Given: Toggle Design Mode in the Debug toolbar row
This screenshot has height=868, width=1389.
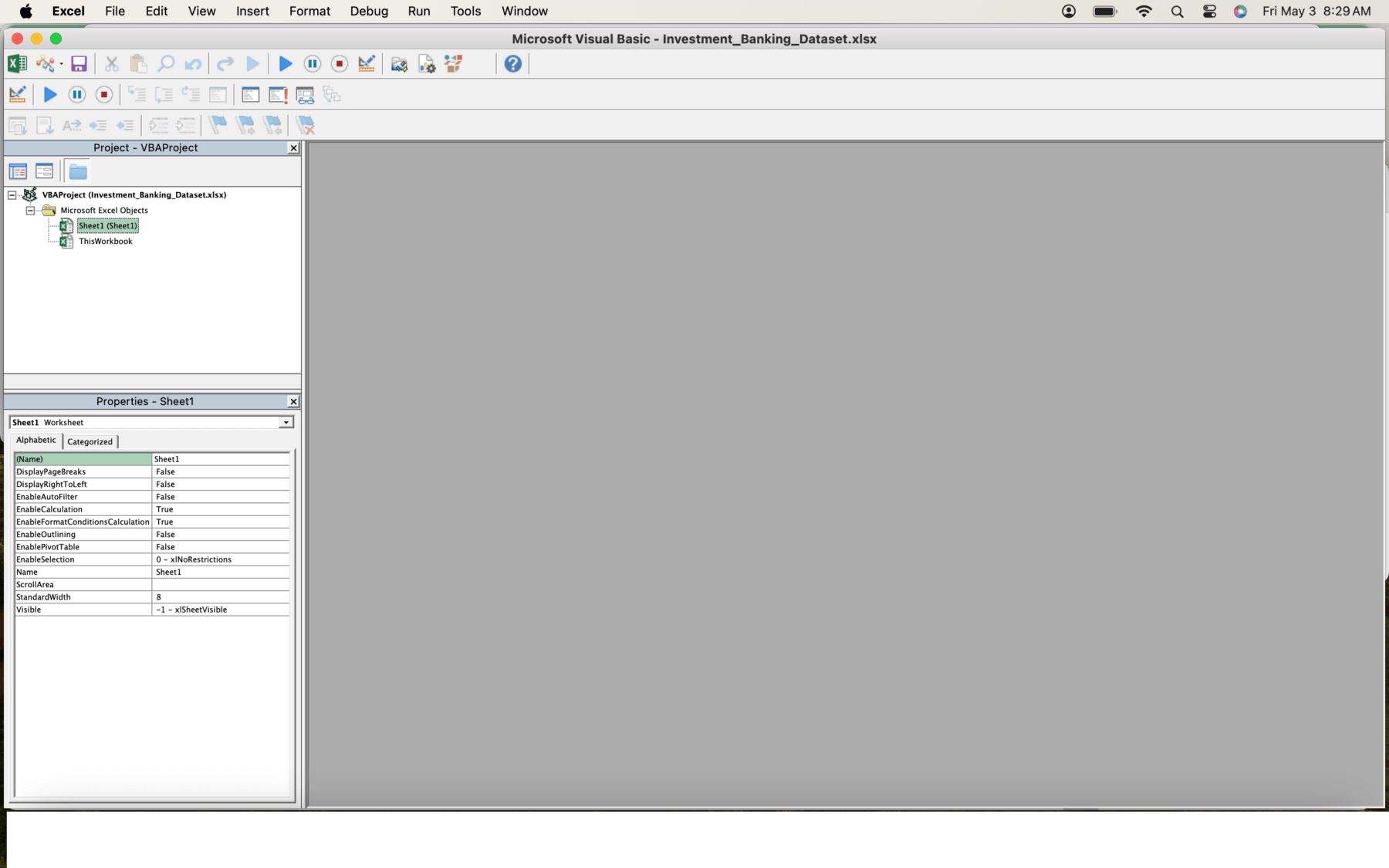Looking at the screenshot, I should (x=17, y=95).
